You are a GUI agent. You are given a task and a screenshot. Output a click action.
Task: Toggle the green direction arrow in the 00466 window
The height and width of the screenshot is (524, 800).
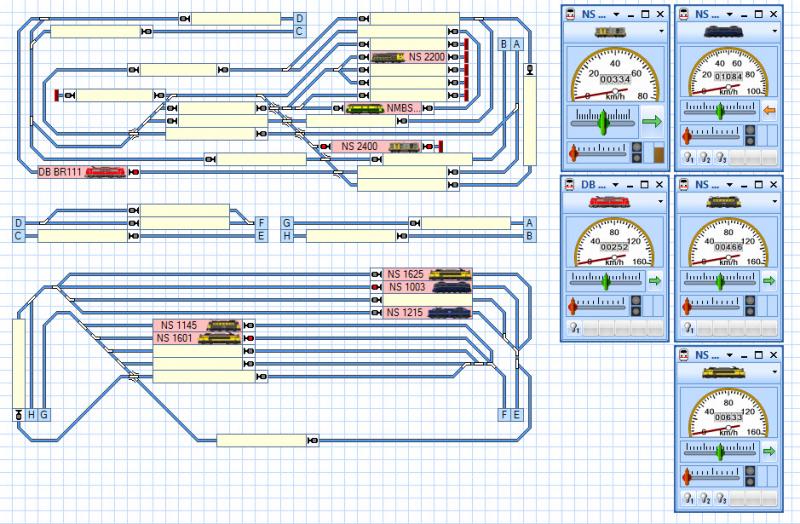click(x=769, y=281)
